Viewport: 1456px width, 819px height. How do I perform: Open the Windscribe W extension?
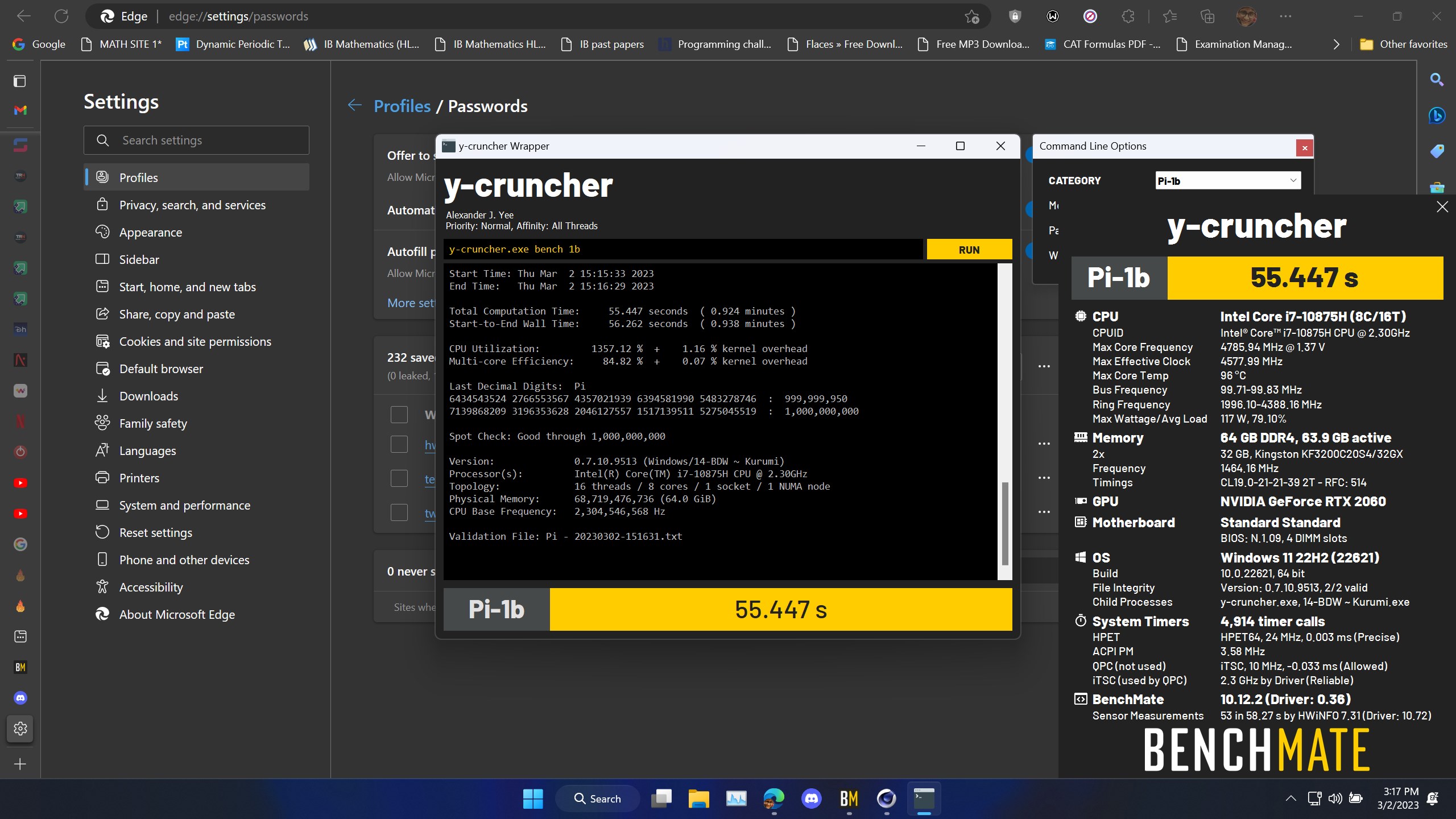[1053, 16]
